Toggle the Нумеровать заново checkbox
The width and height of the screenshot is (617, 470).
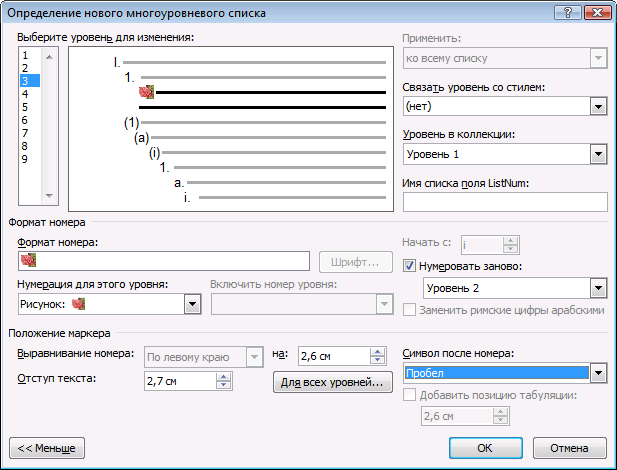(x=409, y=266)
